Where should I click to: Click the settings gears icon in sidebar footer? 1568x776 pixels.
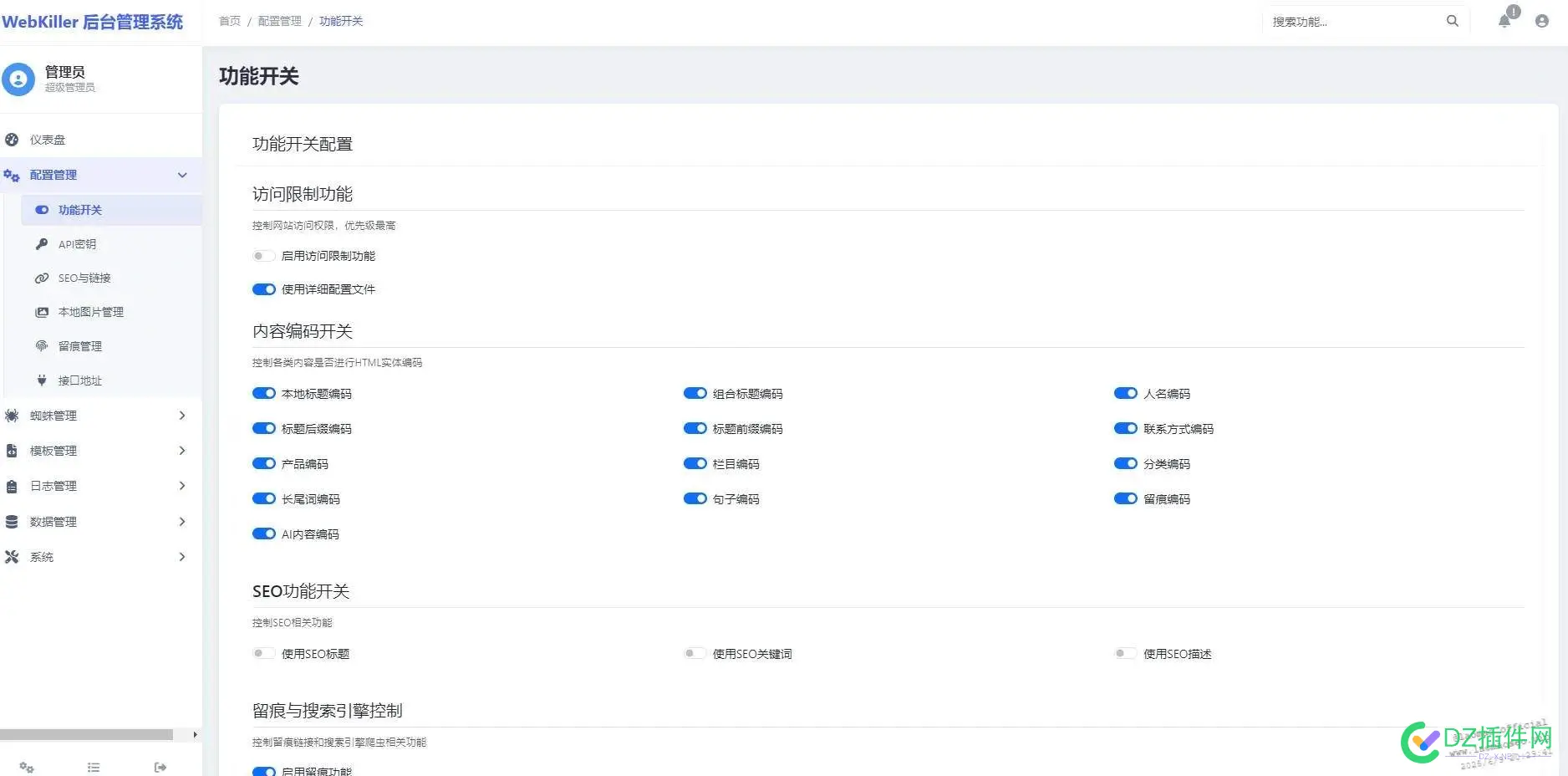pyautogui.click(x=27, y=767)
